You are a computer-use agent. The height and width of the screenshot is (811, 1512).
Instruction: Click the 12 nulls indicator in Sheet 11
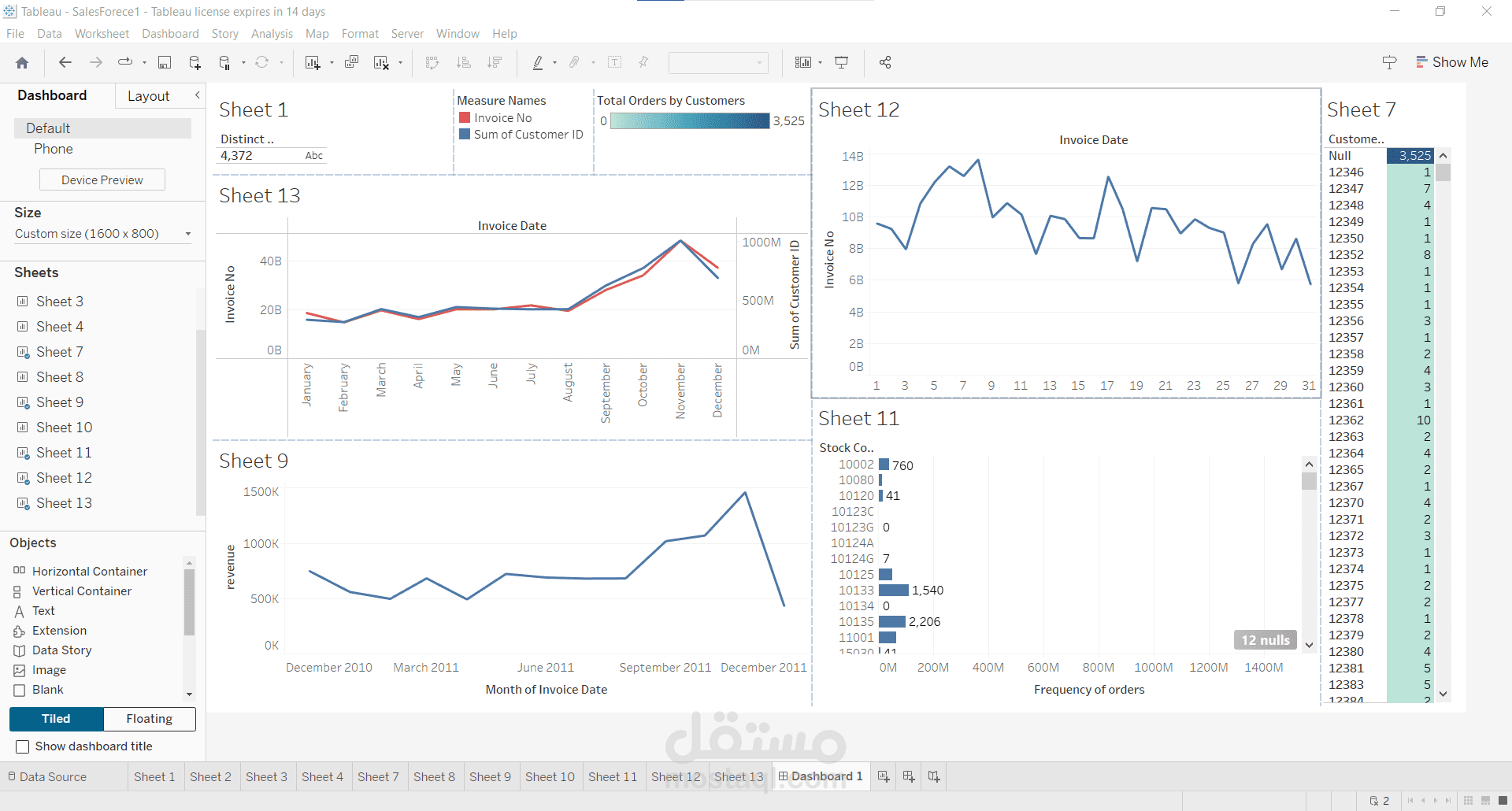(x=1266, y=640)
